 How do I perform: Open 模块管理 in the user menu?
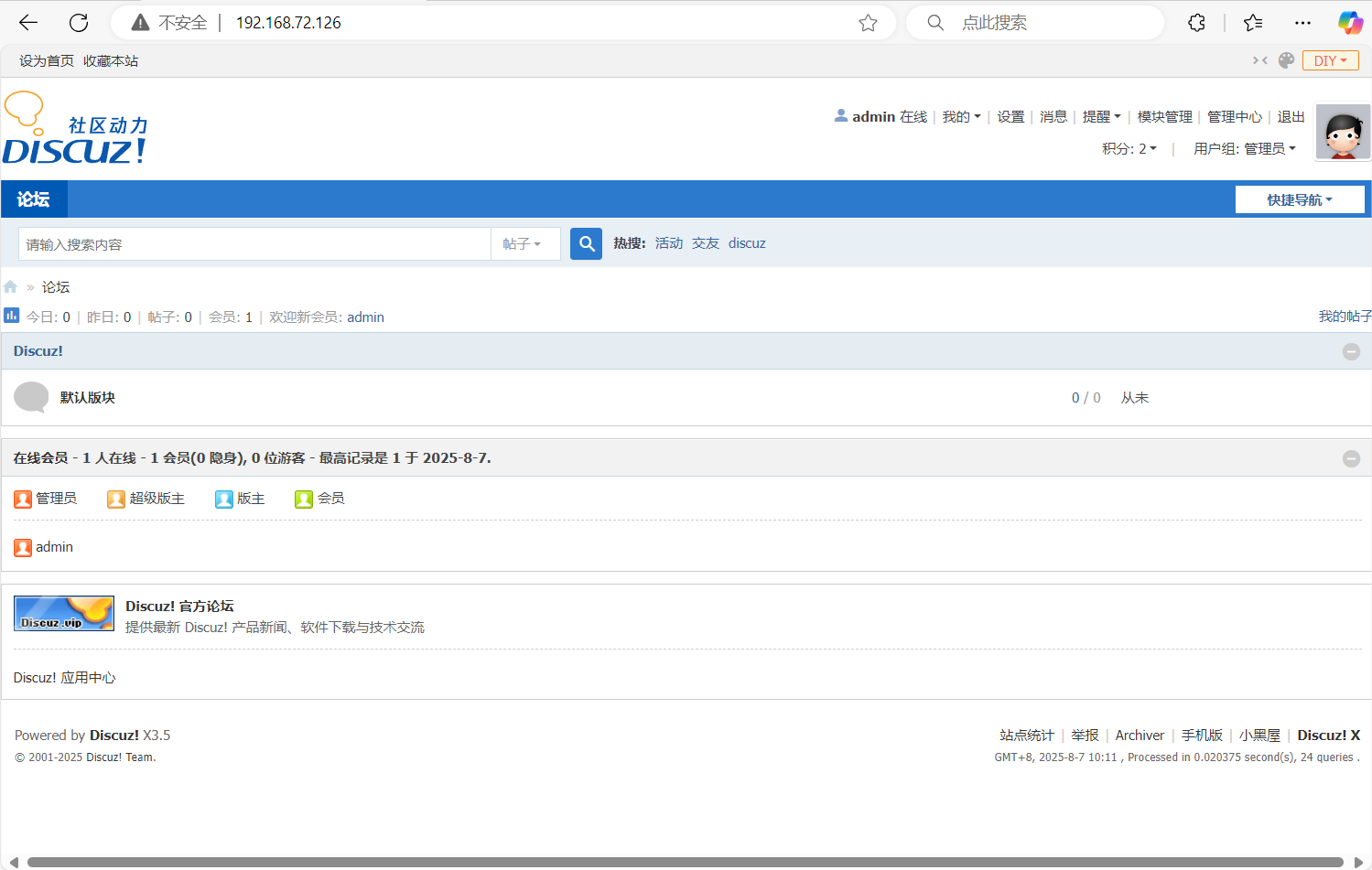1164,116
